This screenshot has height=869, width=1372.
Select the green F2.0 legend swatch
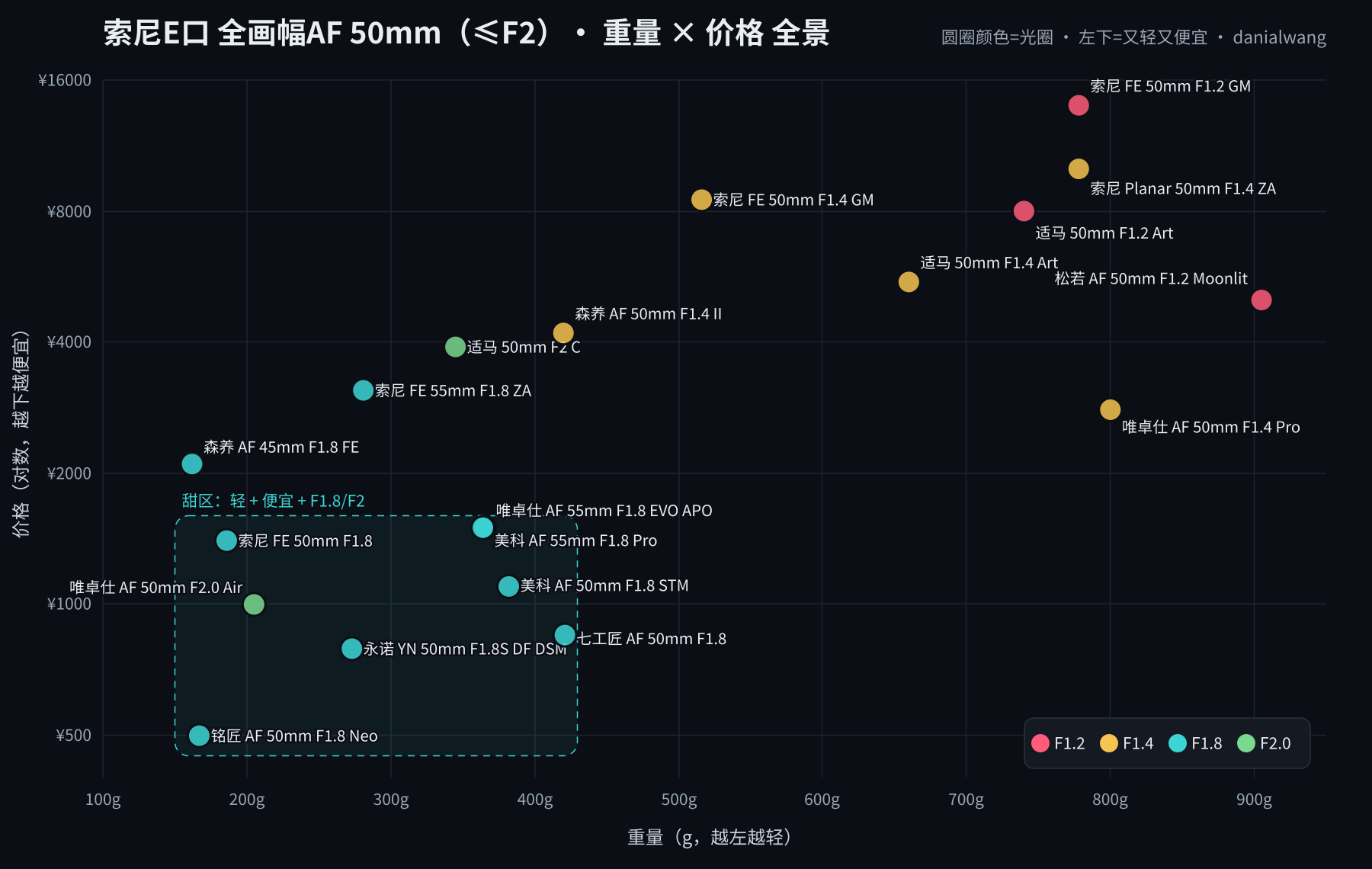pos(1246,743)
